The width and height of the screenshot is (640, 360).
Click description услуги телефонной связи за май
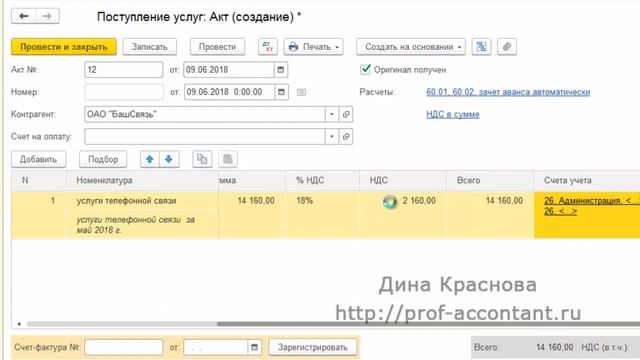(x=142, y=224)
